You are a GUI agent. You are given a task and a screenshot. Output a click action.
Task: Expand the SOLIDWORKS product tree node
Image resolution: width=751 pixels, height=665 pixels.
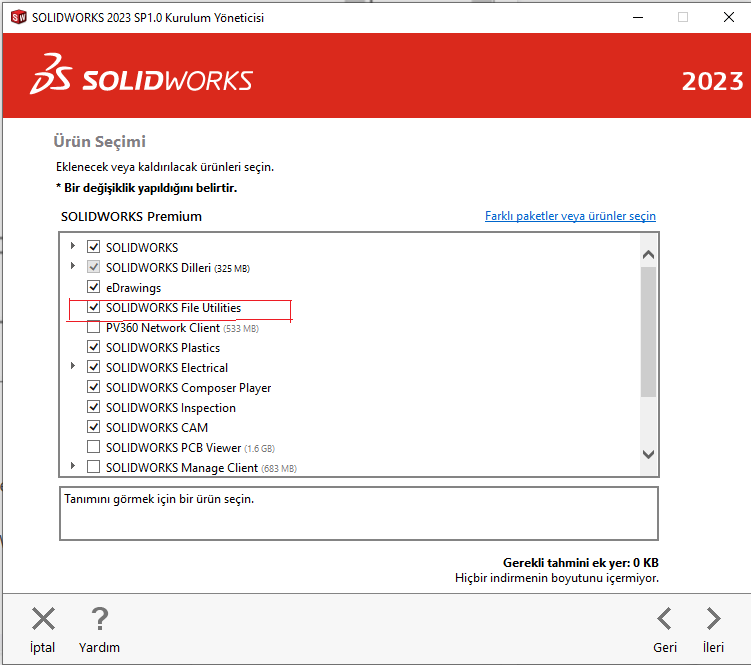73,246
